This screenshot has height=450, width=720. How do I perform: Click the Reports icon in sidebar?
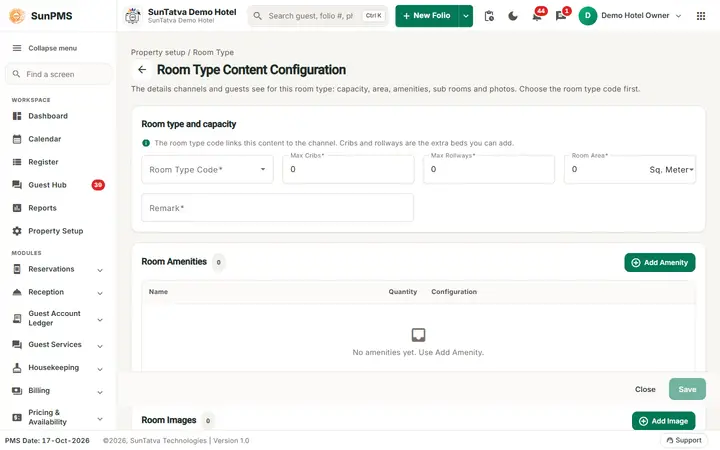point(17,208)
